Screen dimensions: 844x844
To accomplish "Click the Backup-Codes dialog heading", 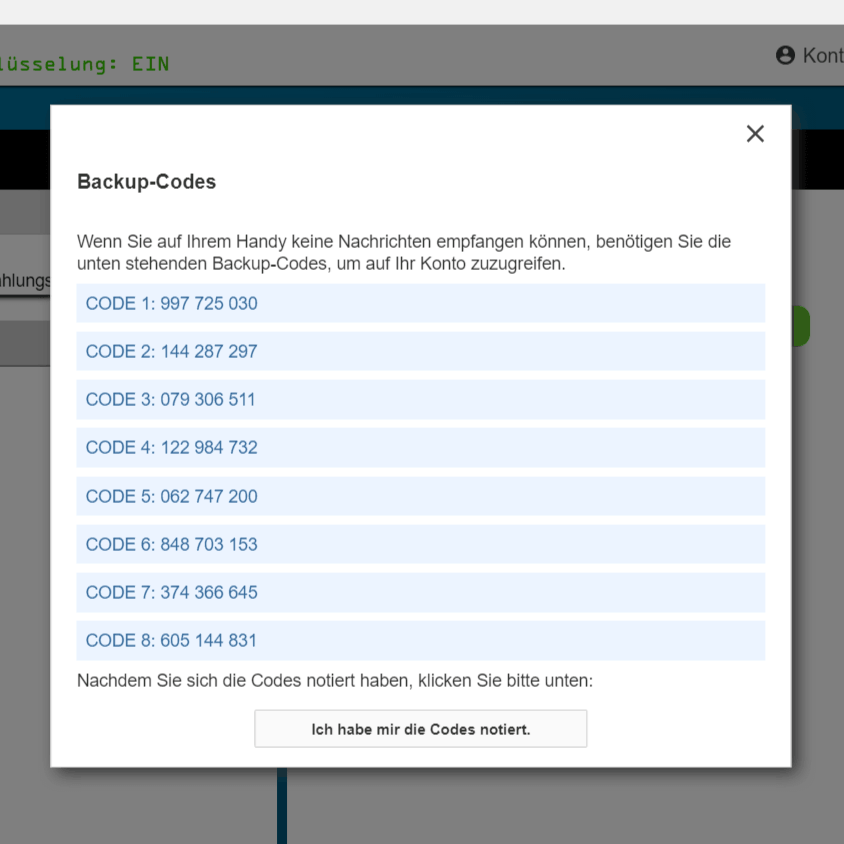I will (x=146, y=182).
